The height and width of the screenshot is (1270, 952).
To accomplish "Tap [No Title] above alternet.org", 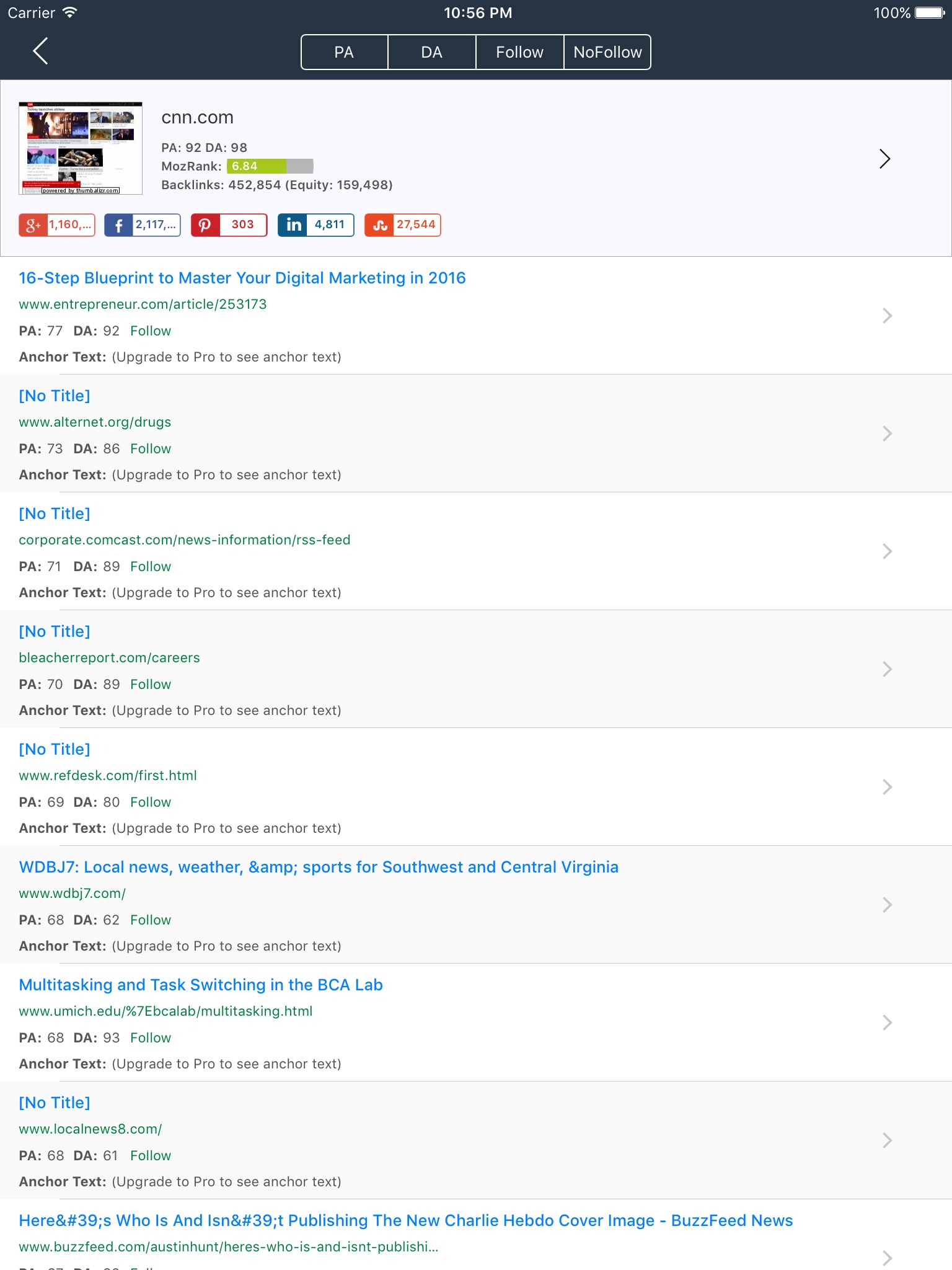I will coord(55,396).
